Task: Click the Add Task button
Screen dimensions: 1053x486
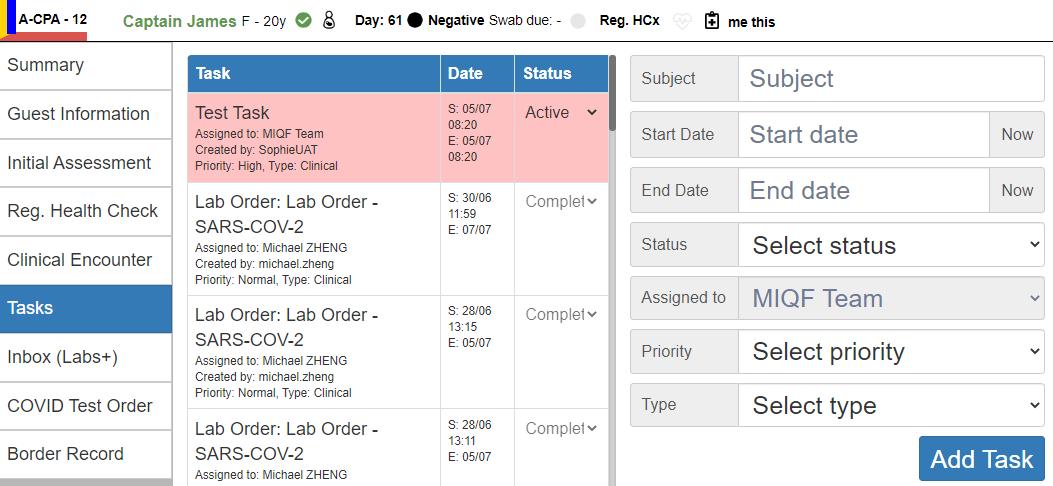Action: coord(981,459)
